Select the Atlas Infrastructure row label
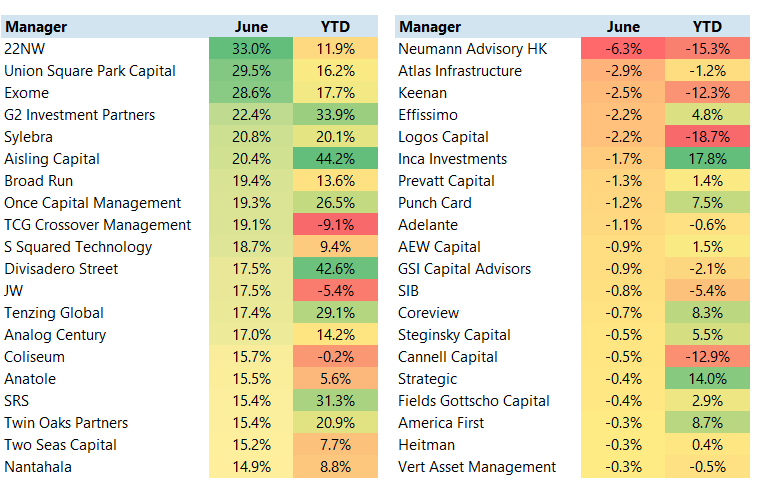This screenshot has width=760, height=489. pos(460,71)
